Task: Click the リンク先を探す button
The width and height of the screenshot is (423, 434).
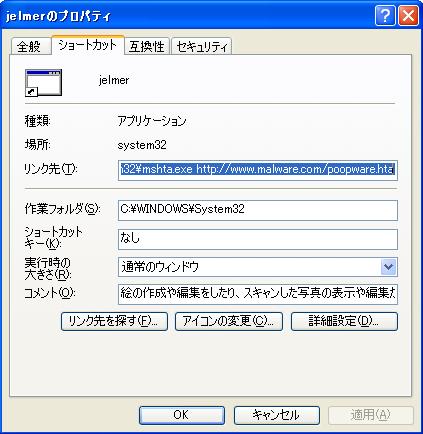Action: (114, 321)
